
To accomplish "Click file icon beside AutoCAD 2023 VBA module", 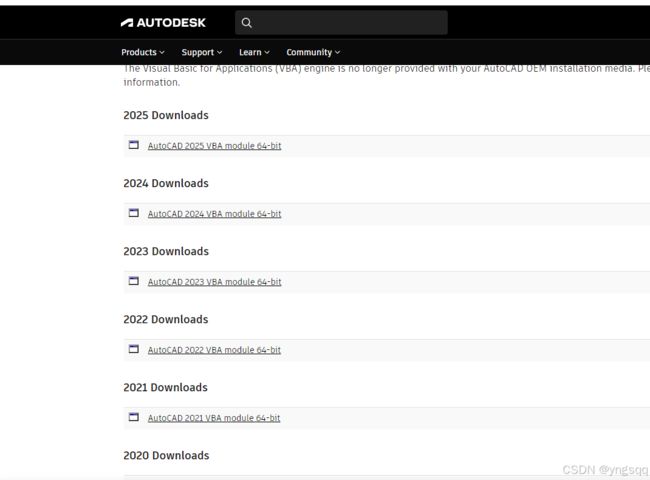I will pos(133,281).
